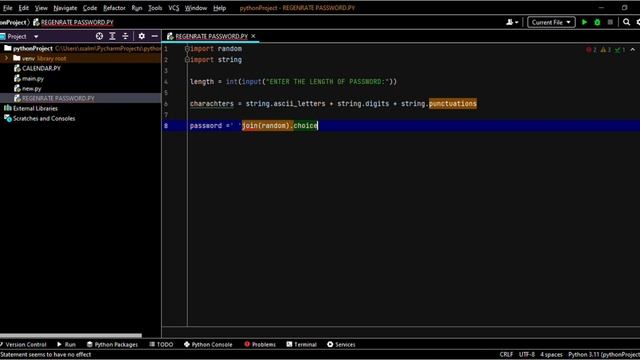Viewport: 640px width, 360px height.
Task: Click Python 3.11 interpreter selector
Action: tap(604, 355)
